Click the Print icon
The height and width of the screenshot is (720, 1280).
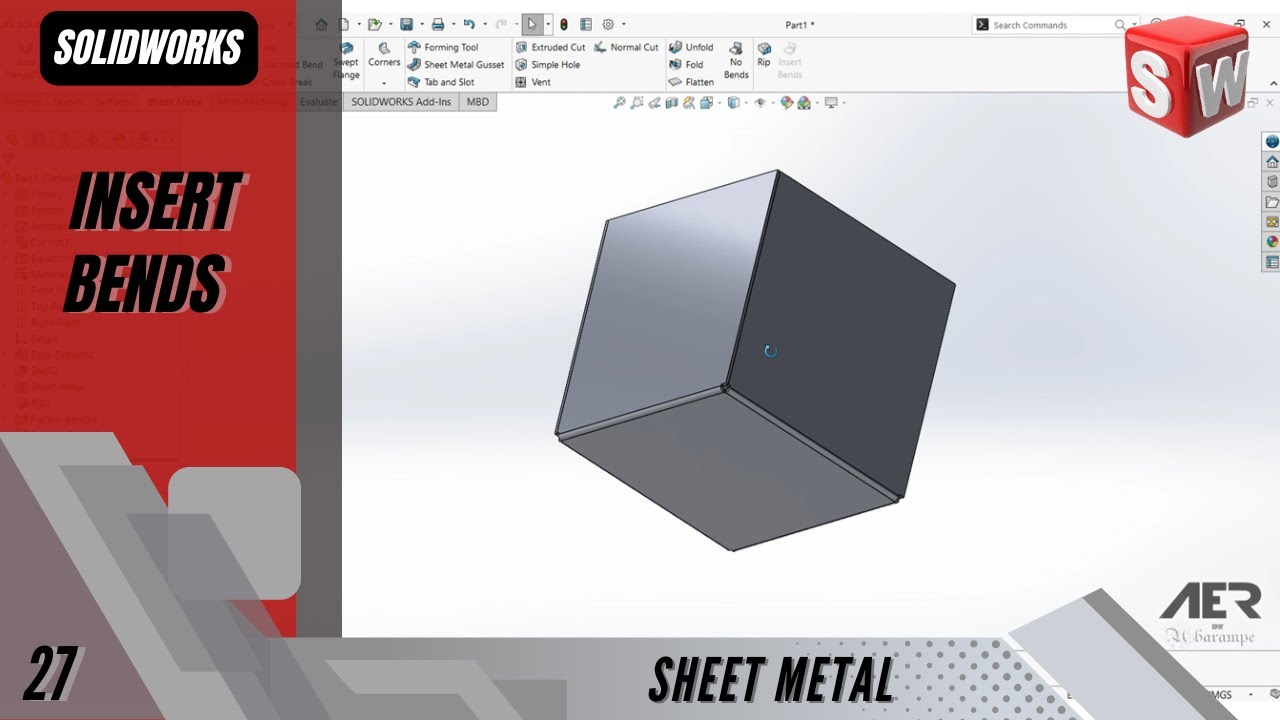click(437, 24)
